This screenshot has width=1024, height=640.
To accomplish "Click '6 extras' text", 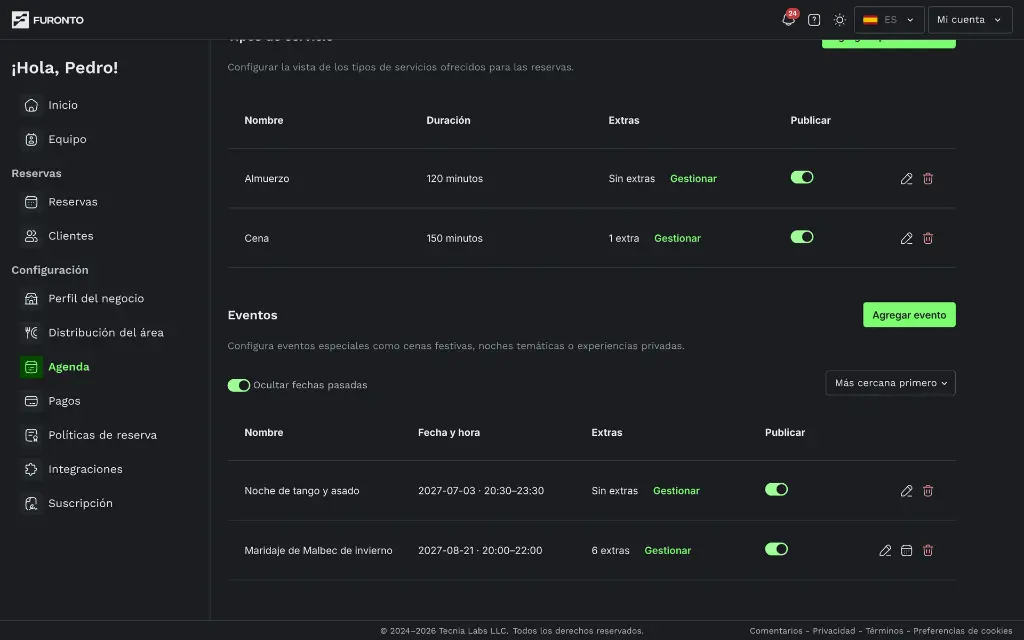I will (611, 551).
